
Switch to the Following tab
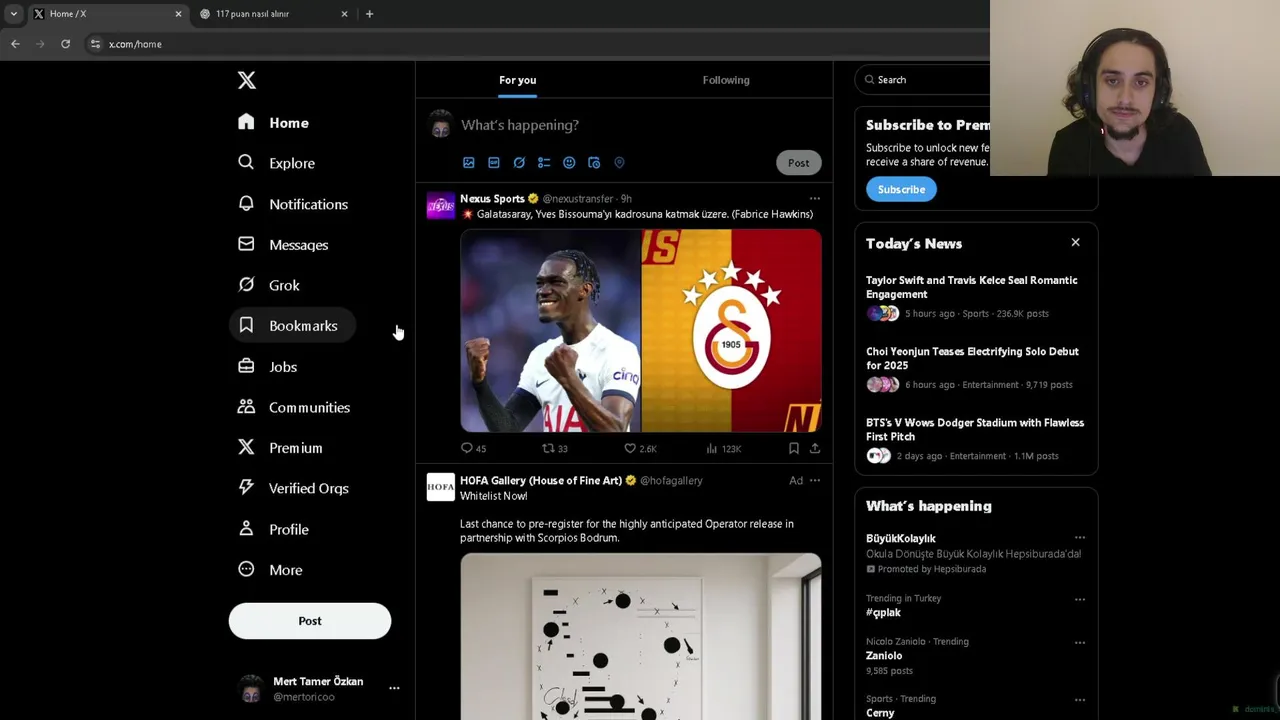726,80
